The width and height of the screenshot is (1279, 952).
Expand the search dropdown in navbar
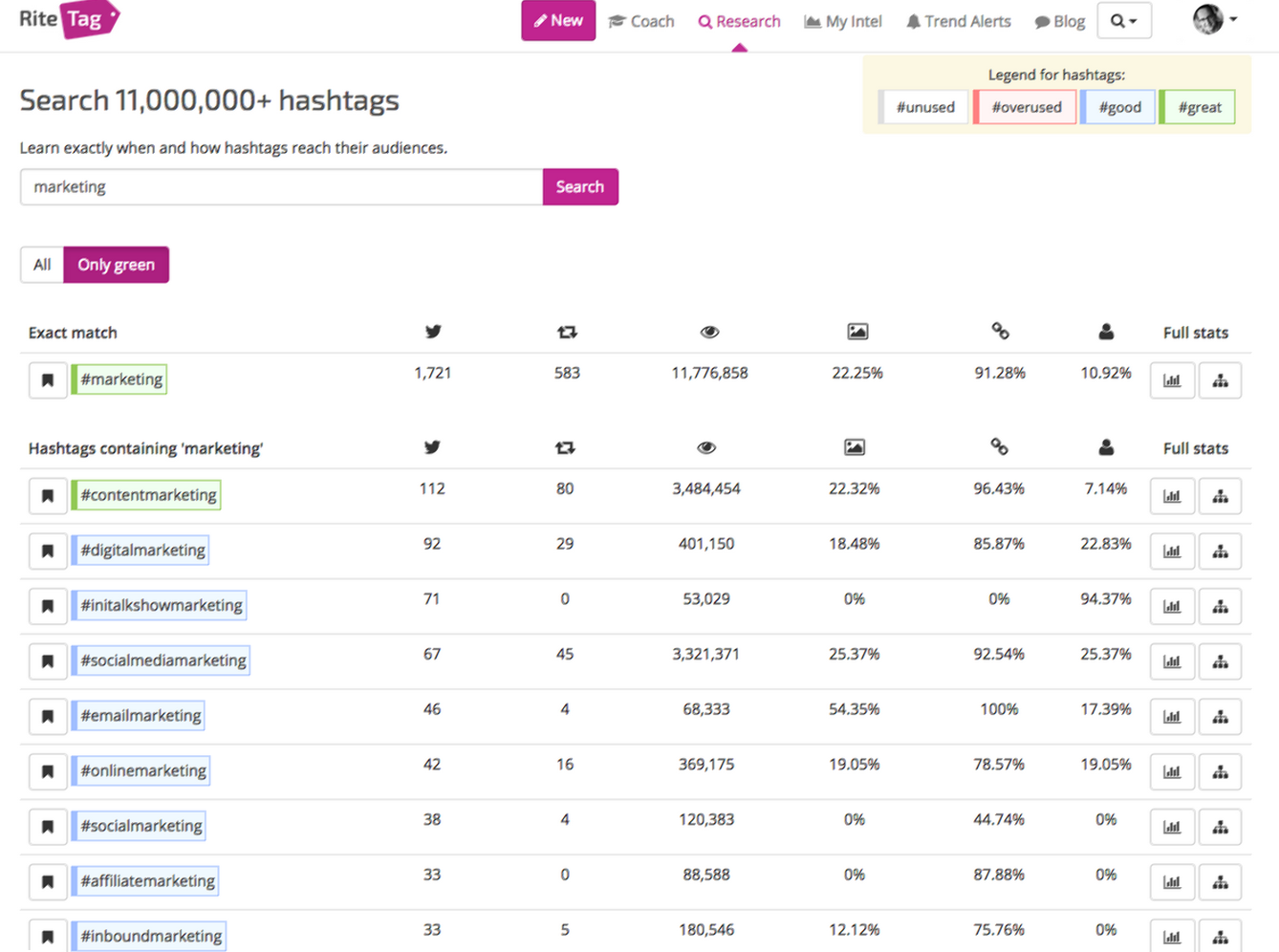1123,21
